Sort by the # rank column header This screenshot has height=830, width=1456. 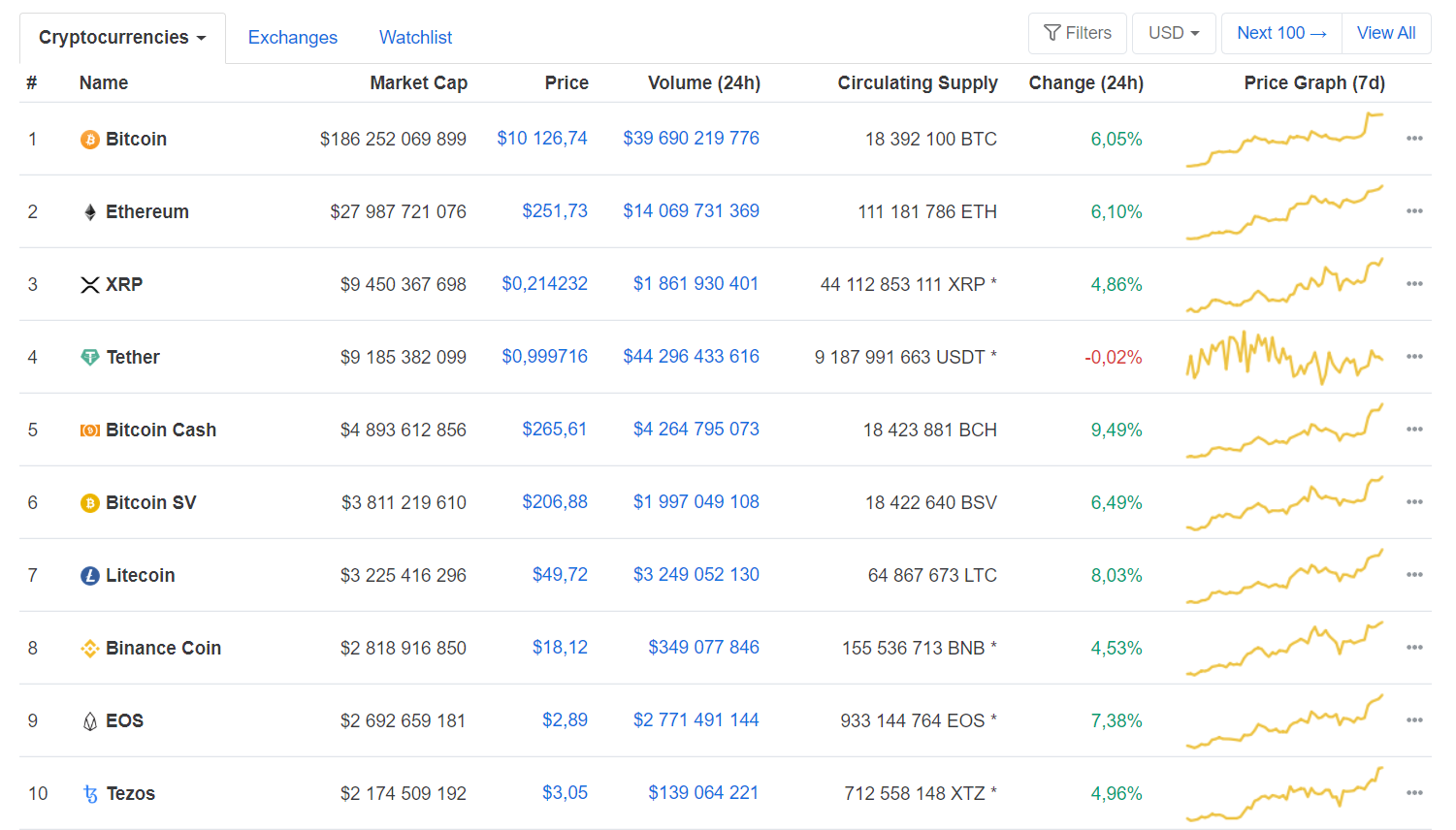pos(32,83)
